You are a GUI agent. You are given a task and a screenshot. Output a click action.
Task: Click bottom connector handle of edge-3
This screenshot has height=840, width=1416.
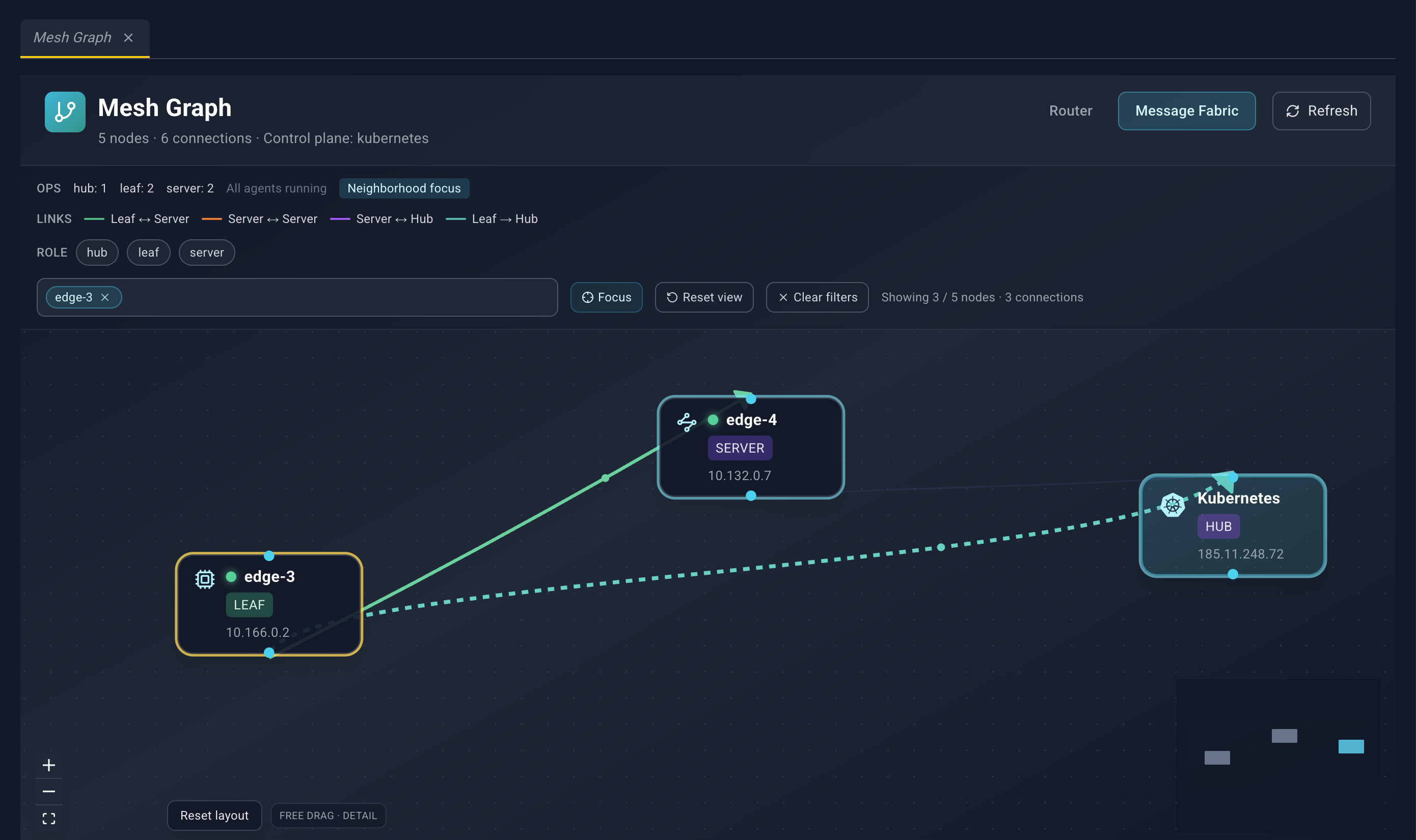269,653
